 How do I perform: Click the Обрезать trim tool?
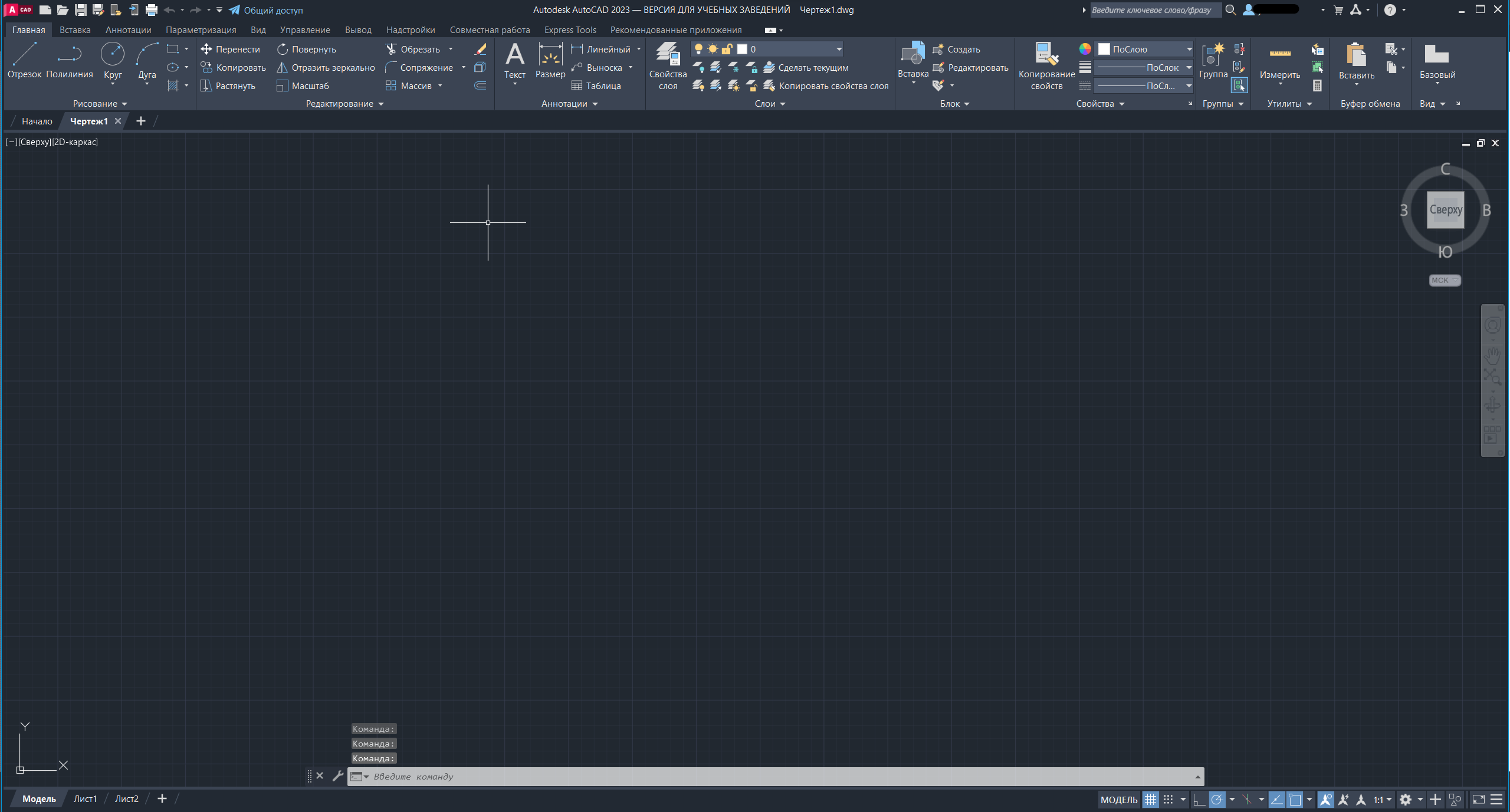413,49
